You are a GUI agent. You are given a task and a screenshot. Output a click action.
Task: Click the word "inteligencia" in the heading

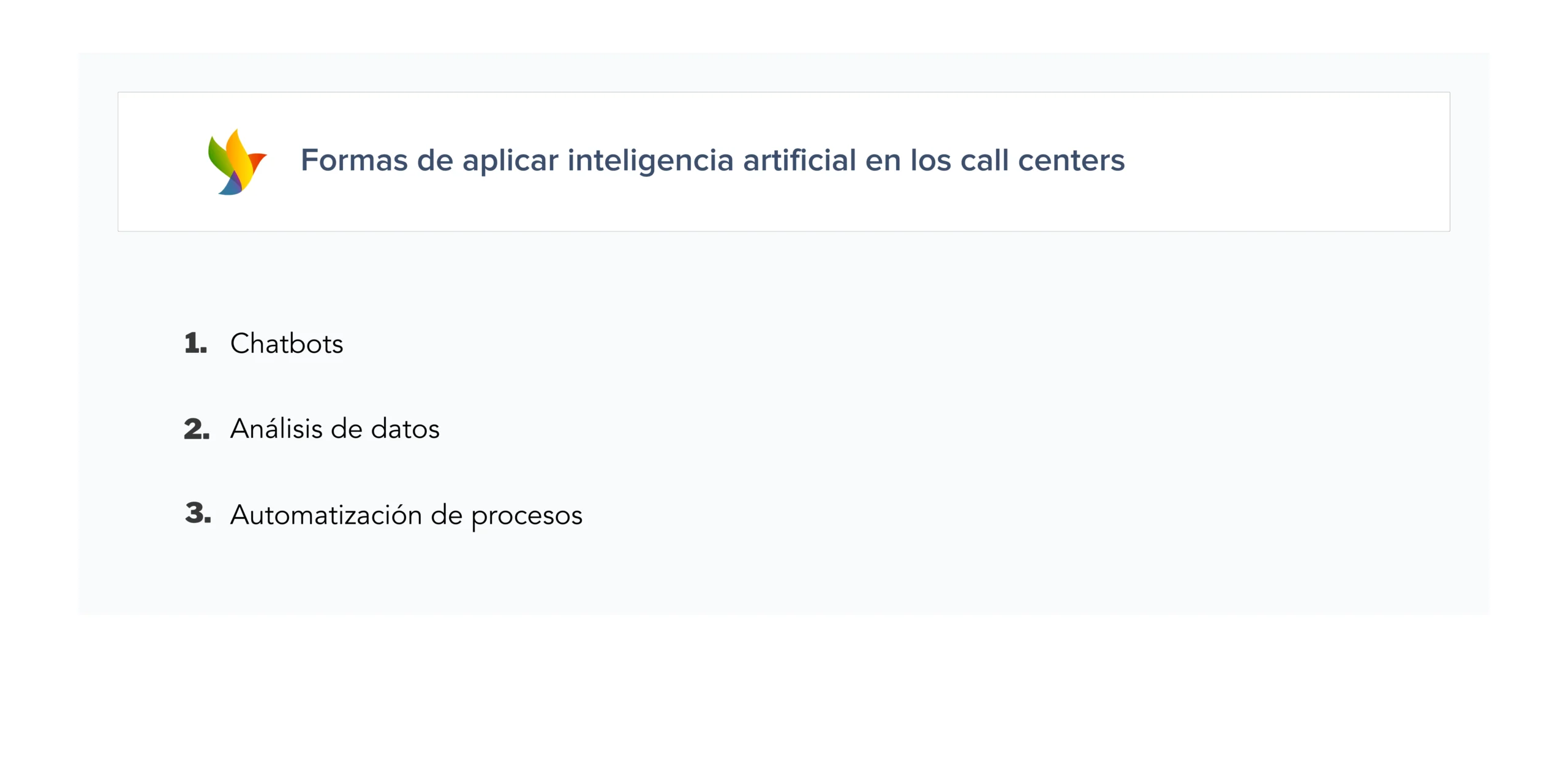click(650, 162)
